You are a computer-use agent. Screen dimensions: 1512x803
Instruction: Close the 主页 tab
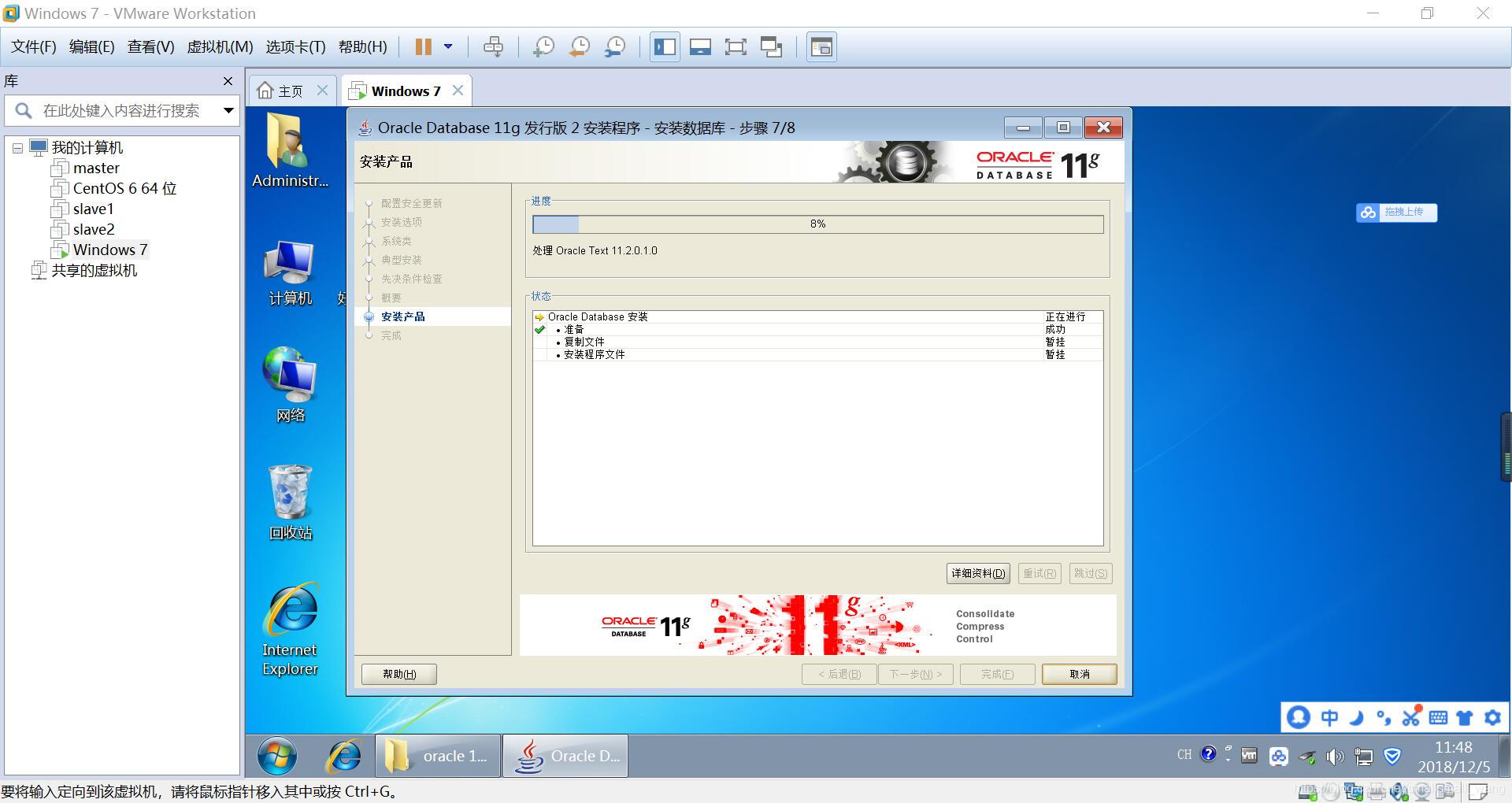click(322, 91)
